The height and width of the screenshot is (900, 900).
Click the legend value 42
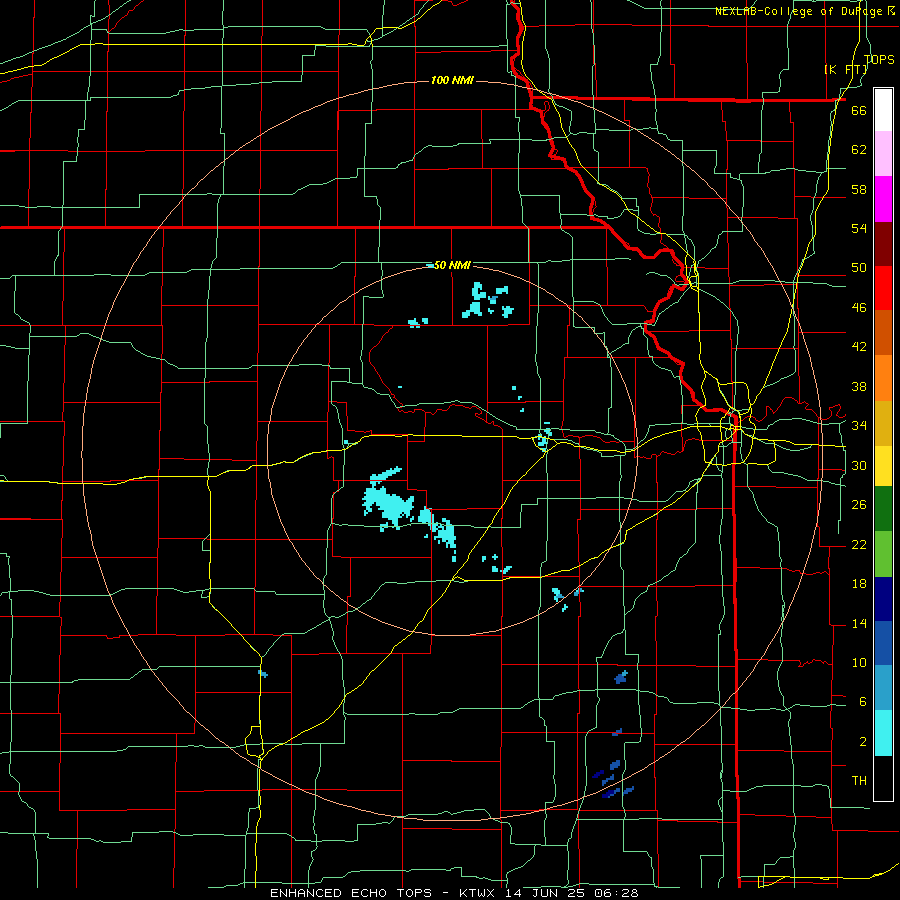(859, 347)
